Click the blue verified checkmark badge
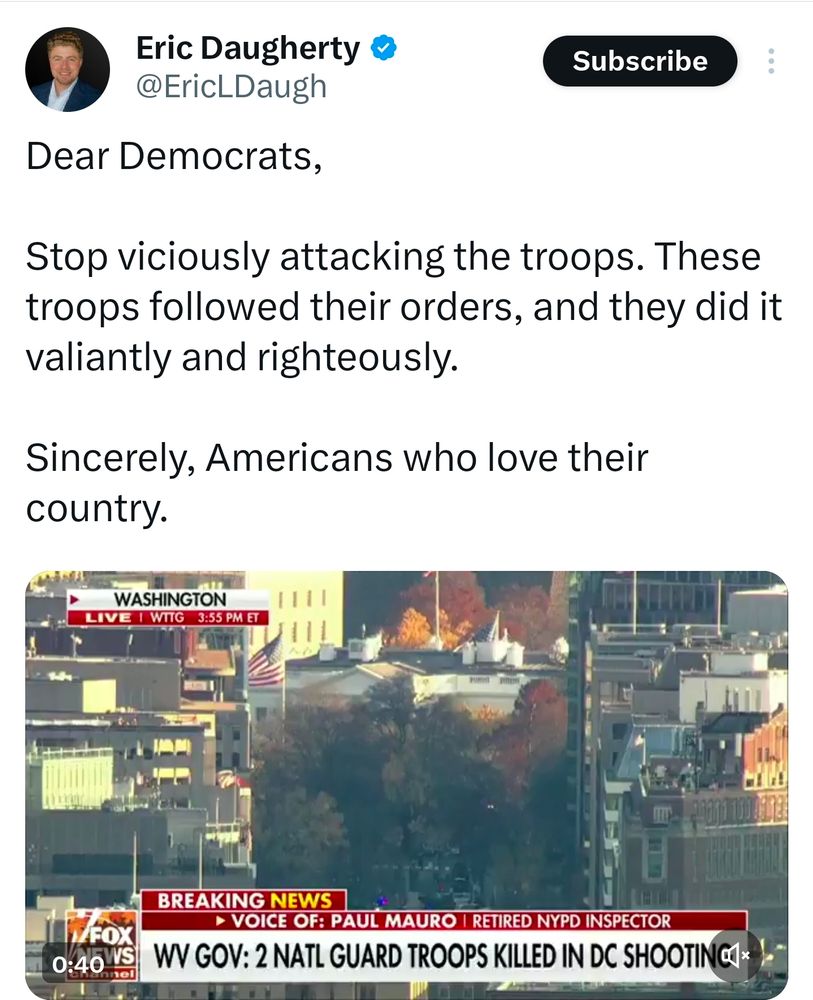 [x=384, y=48]
